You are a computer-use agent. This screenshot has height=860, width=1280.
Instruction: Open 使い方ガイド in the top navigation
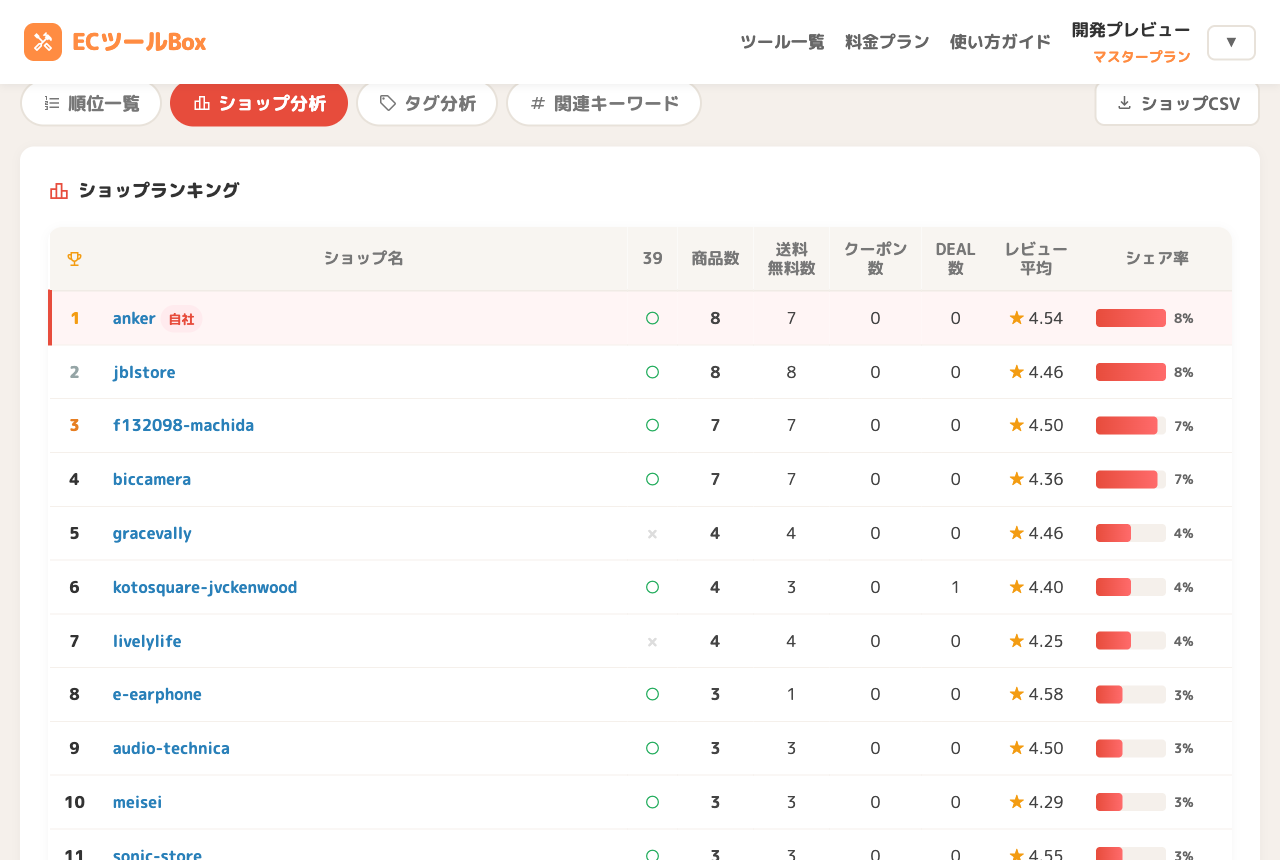pos(1000,42)
